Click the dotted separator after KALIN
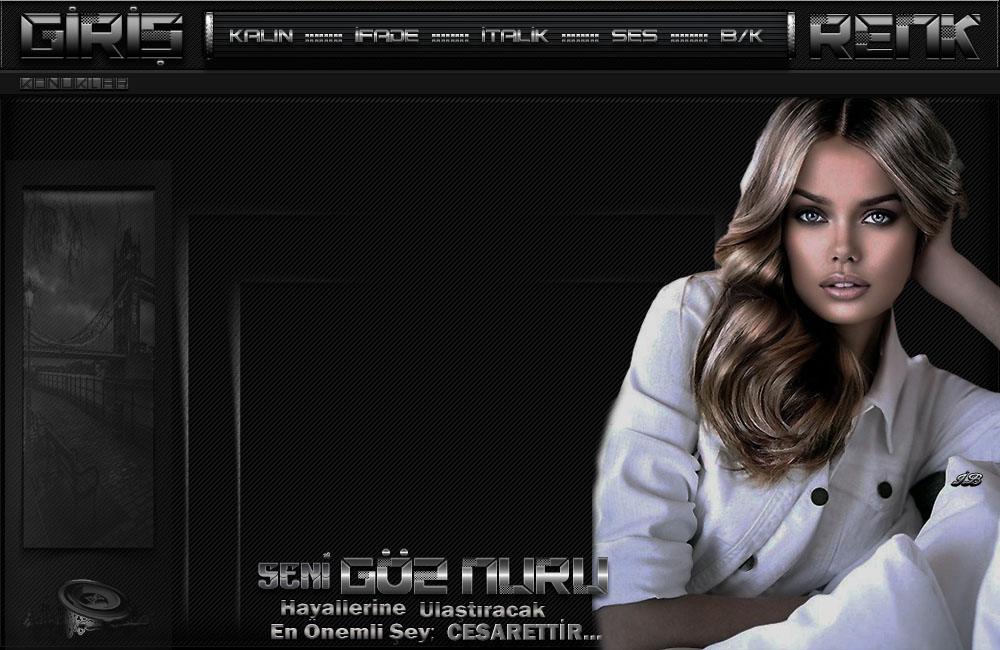This screenshot has width=1000, height=650. tap(322, 37)
